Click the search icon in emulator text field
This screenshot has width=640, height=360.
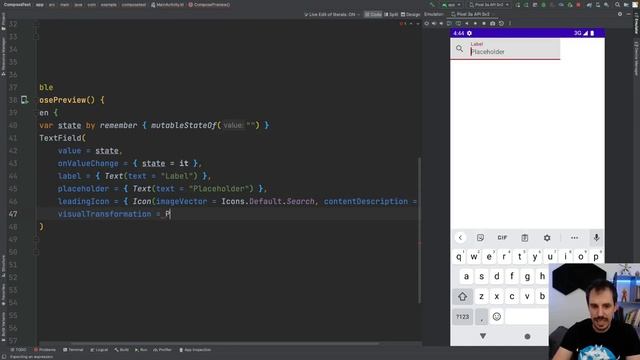460,49
